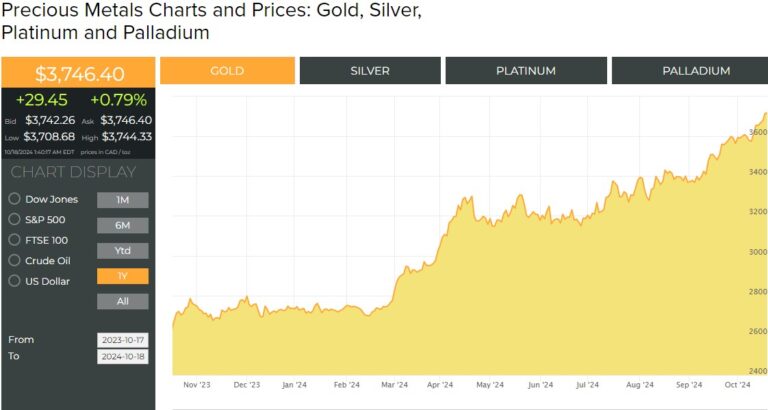This screenshot has height=410, width=768.
Task: Switch to the SILVER tab
Action: click(x=370, y=71)
